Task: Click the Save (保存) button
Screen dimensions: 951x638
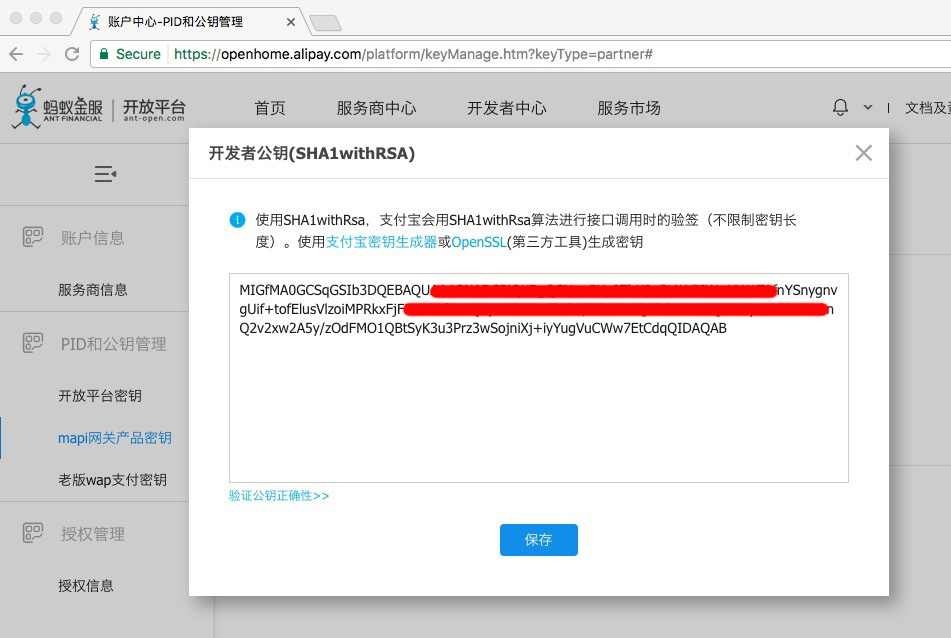Action: point(538,540)
